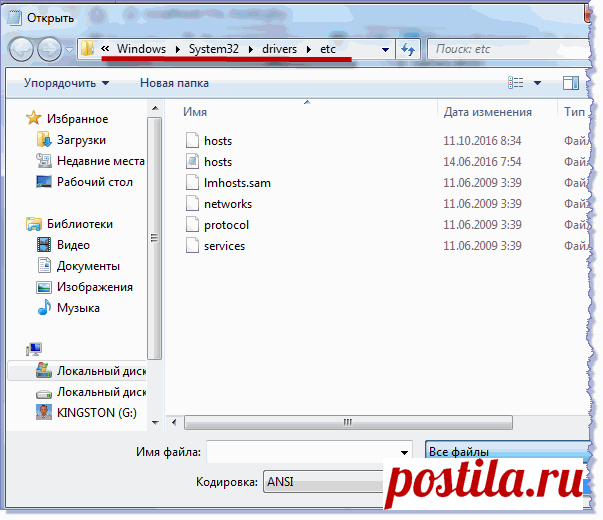This screenshot has height=520, width=603.
Task: Select KINGSTON (G:) drive
Action: 87,413
